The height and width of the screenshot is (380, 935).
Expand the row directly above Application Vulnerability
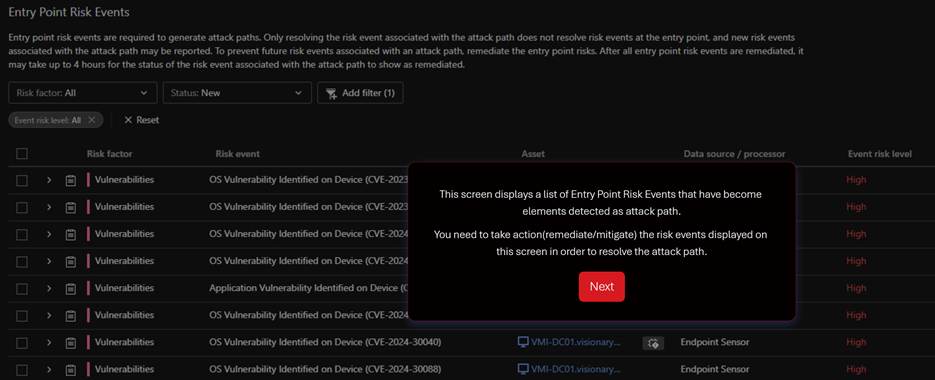(49, 261)
